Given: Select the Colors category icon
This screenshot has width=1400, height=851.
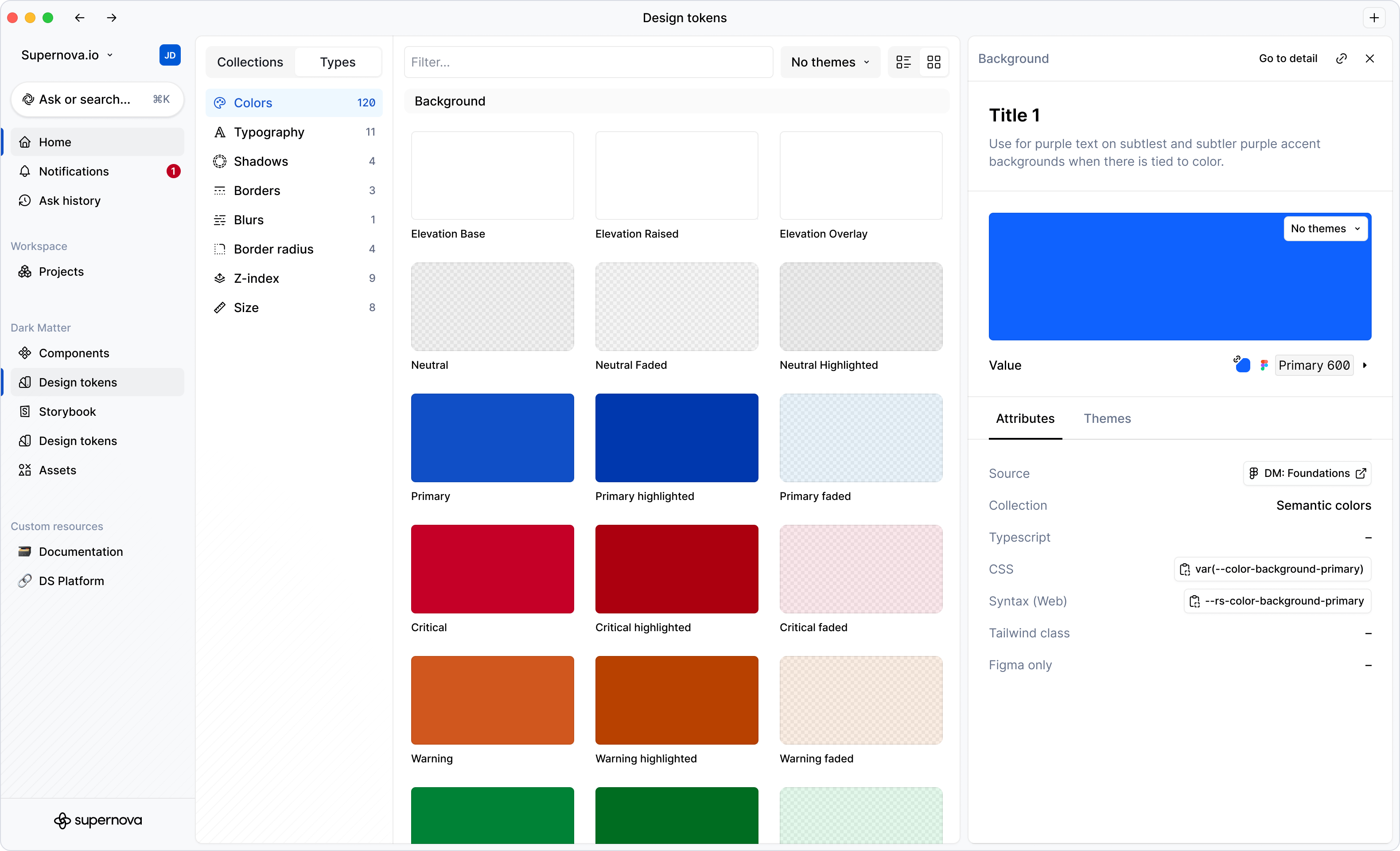Looking at the screenshot, I should (x=221, y=103).
